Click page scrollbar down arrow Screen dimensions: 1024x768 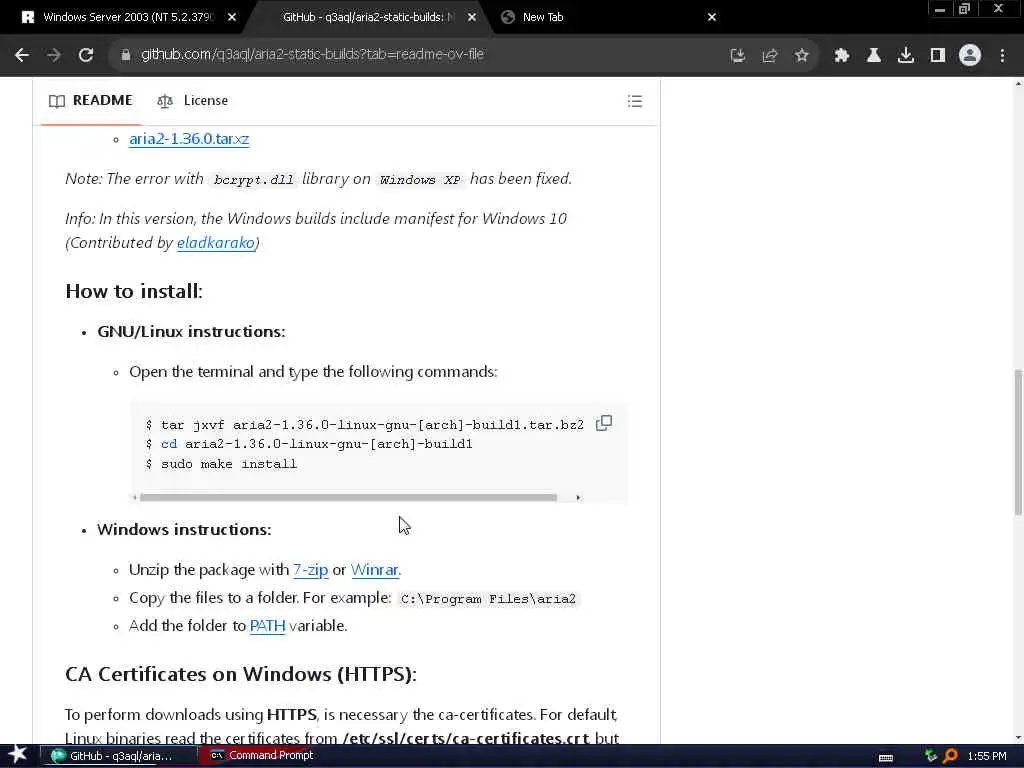(x=1018, y=738)
